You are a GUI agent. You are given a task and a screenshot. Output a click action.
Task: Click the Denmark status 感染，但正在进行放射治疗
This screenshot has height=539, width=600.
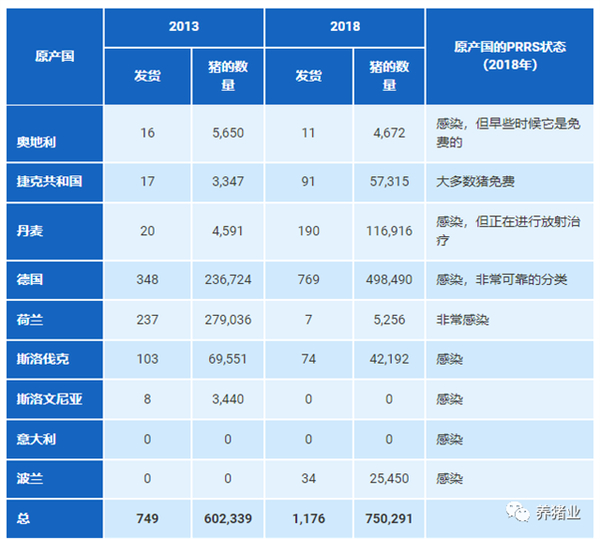(508, 231)
